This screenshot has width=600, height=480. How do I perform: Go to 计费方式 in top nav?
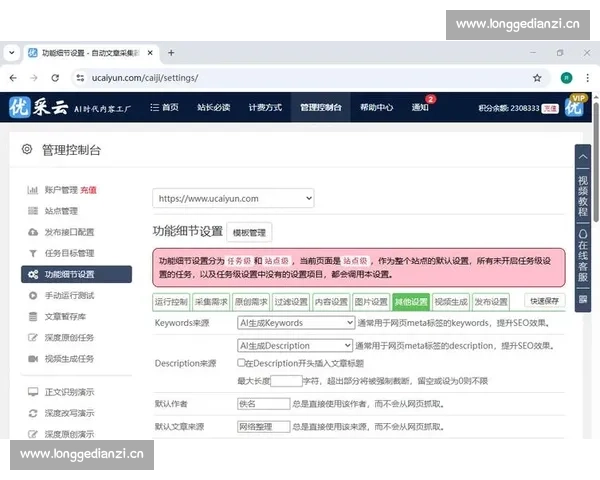point(265,107)
